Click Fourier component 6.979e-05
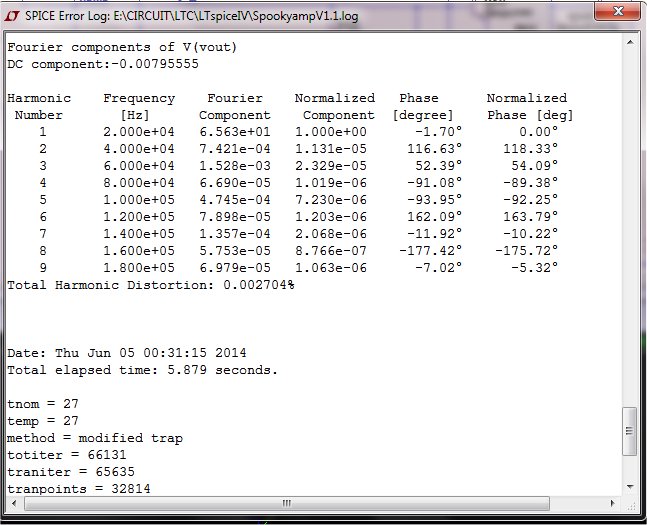This screenshot has width=647, height=525. [x=235, y=268]
